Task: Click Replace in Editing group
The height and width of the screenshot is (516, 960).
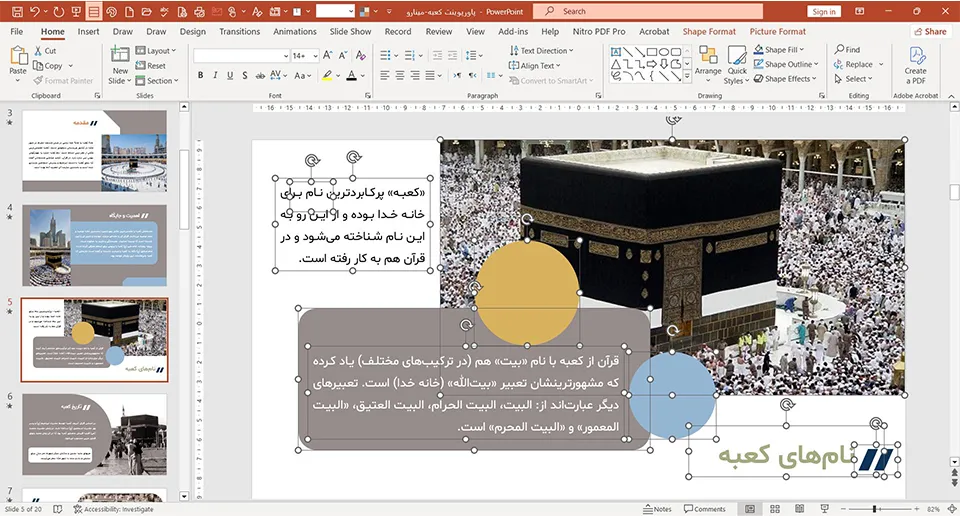Action: (853, 64)
